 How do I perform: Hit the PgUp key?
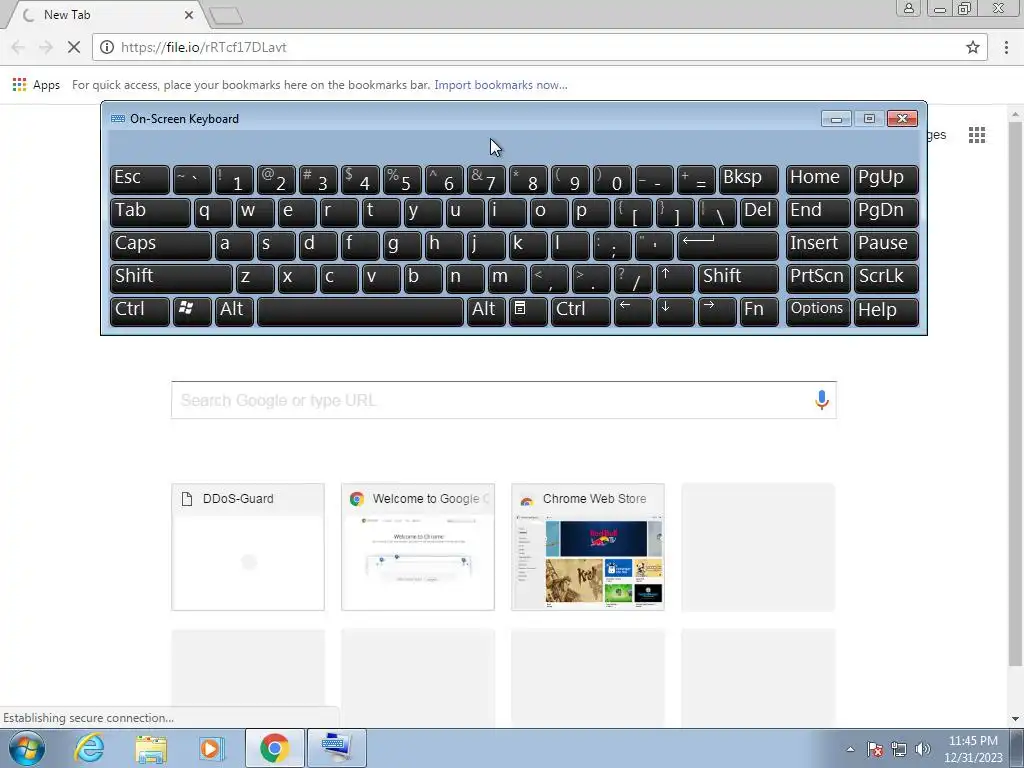click(x=886, y=179)
